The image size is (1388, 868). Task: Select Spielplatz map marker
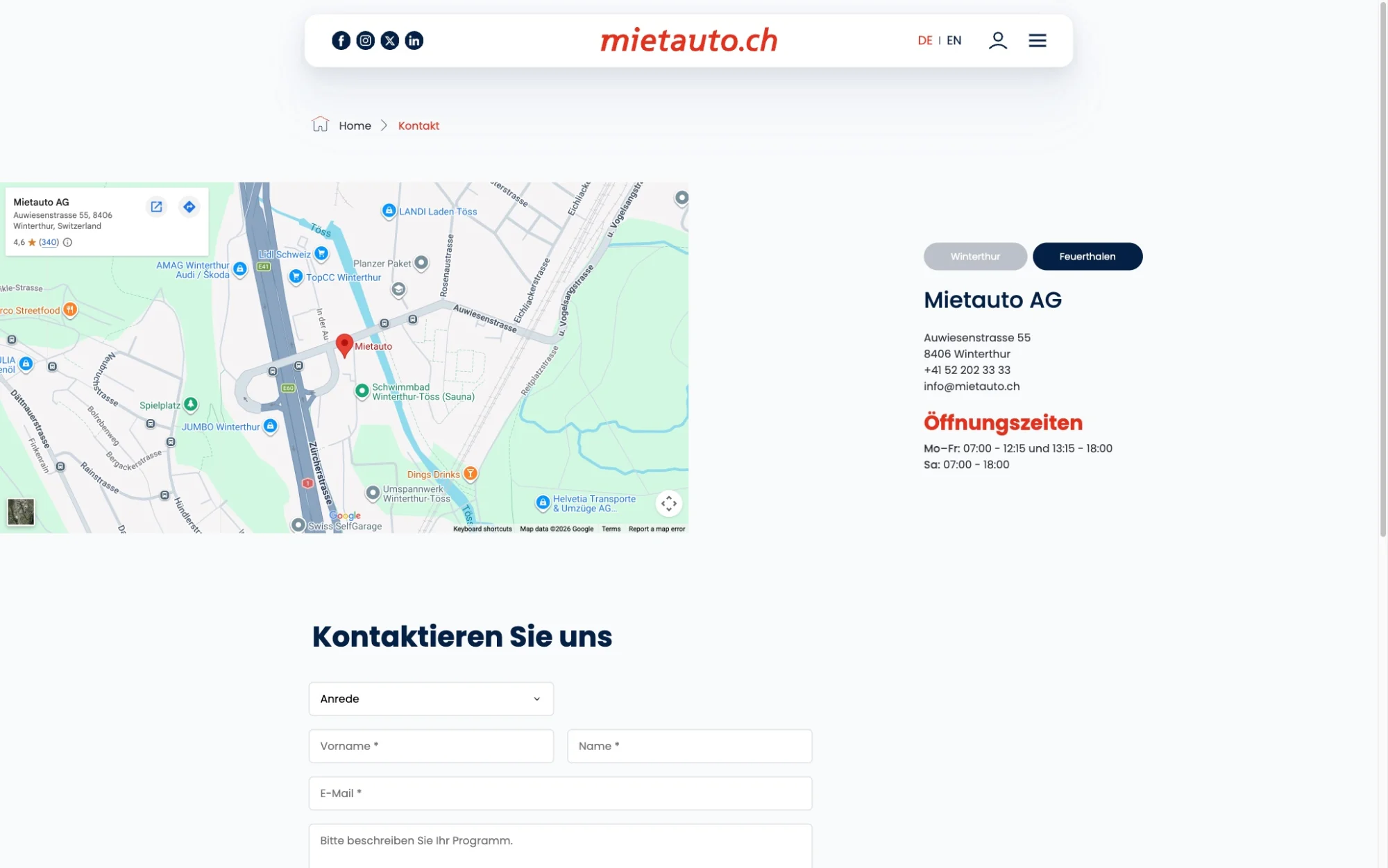(x=191, y=404)
